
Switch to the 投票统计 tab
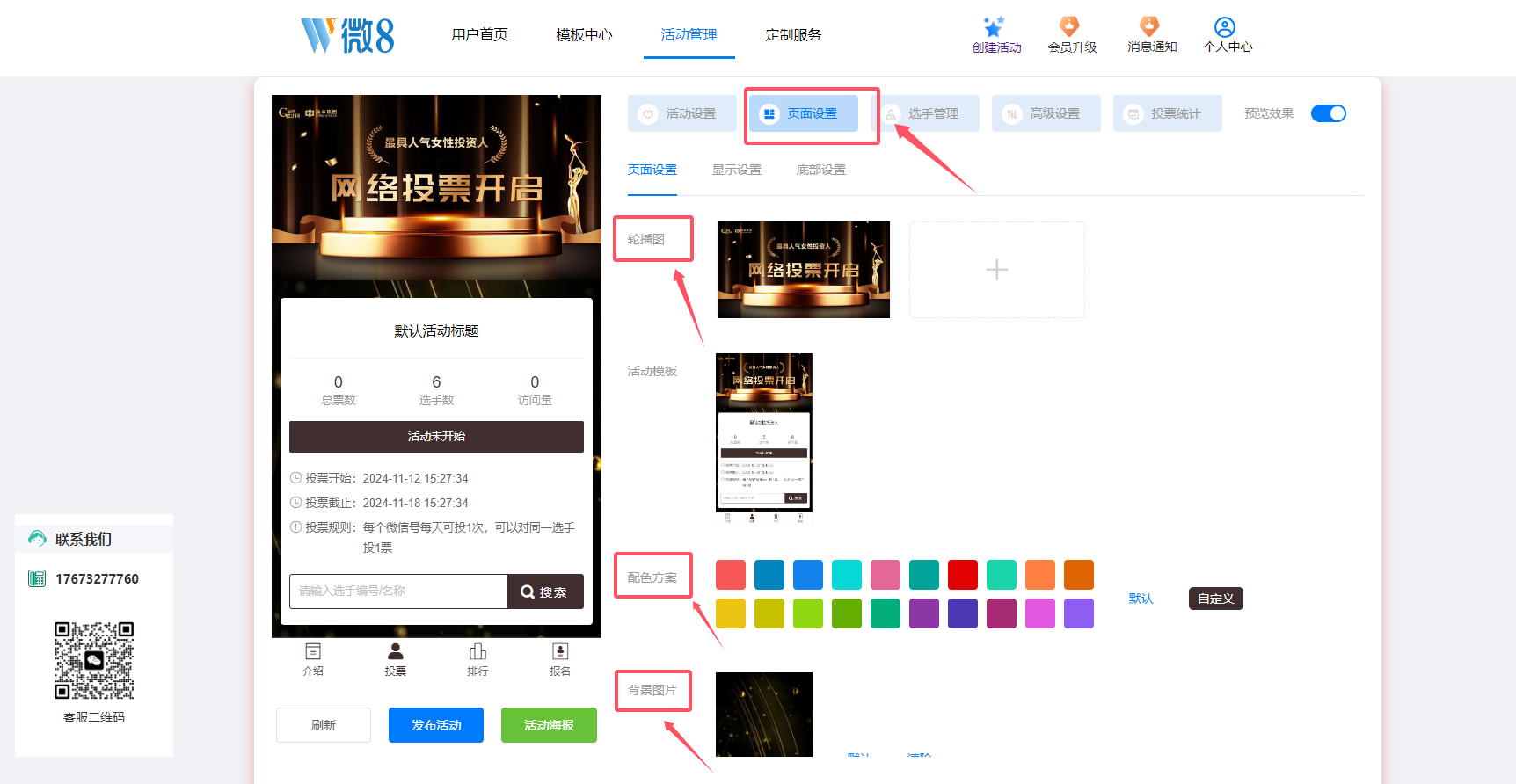[1168, 113]
